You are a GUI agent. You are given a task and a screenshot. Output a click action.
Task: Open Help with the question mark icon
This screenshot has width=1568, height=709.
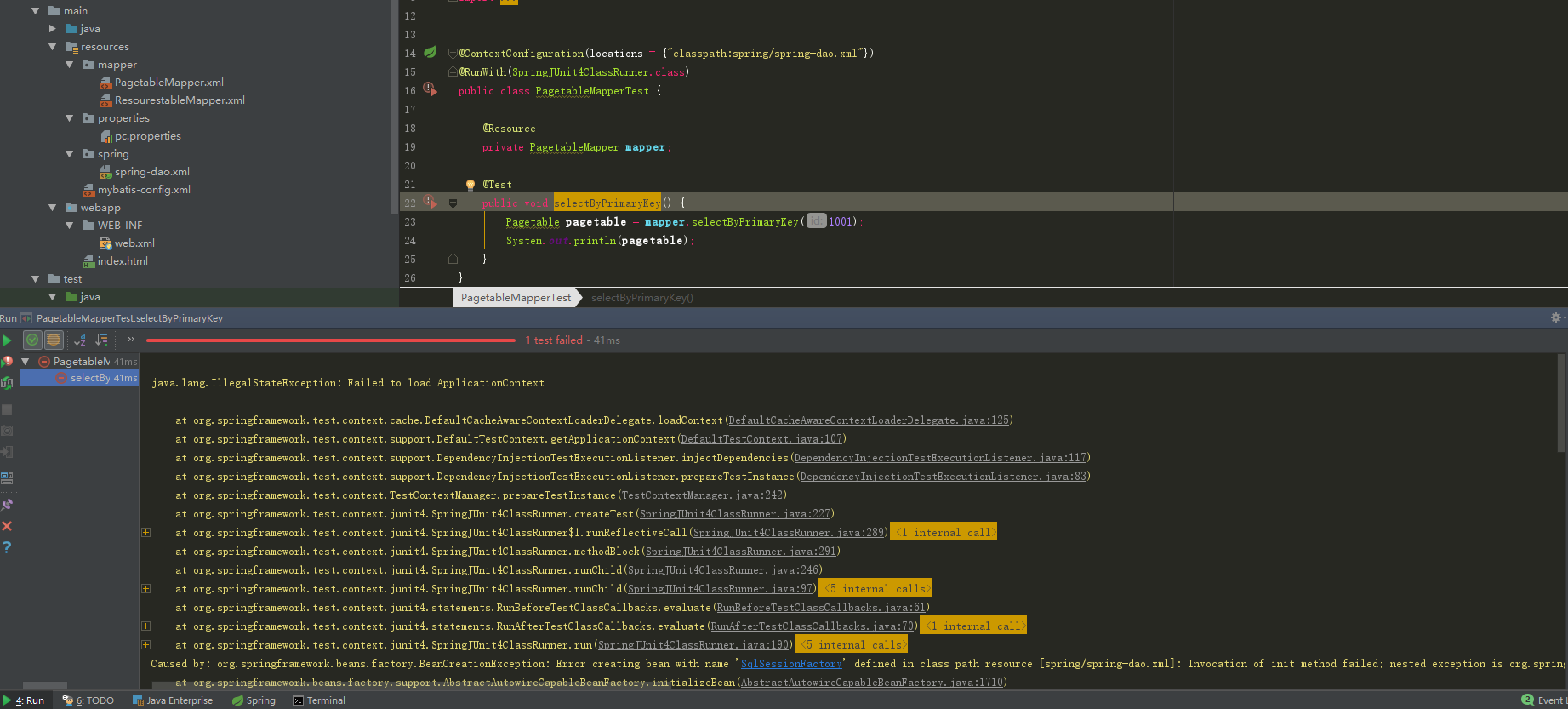7,547
